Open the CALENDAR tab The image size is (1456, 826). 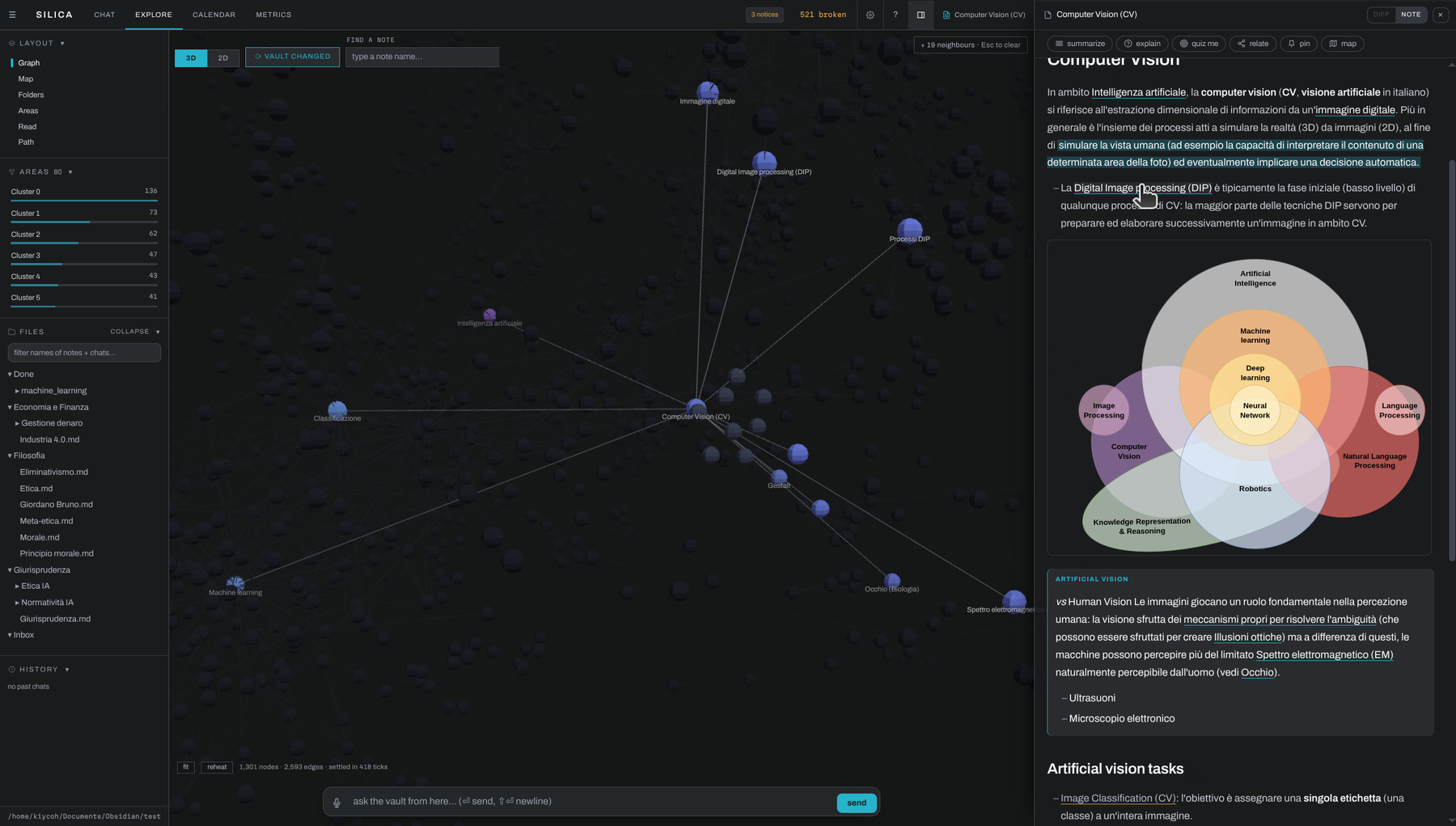point(214,15)
